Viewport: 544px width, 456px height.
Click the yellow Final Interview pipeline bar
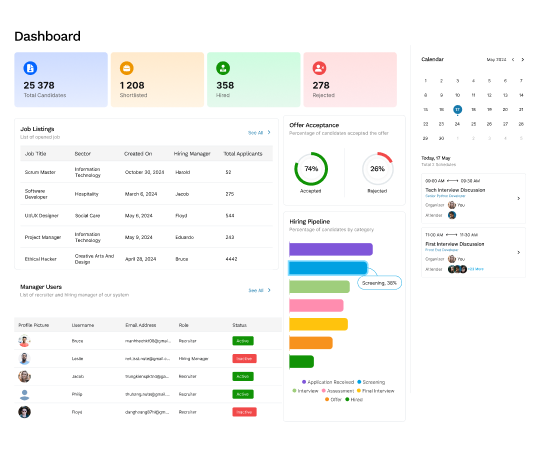[x=318, y=324]
